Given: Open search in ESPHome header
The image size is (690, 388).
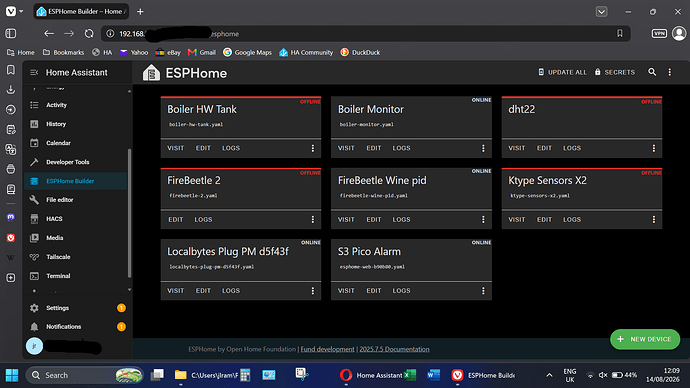Looking at the screenshot, I should [x=652, y=72].
